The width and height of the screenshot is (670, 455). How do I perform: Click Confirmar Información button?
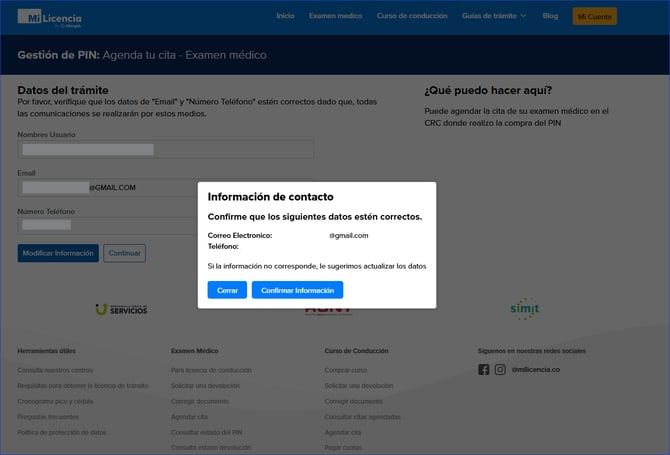(x=297, y=290)
